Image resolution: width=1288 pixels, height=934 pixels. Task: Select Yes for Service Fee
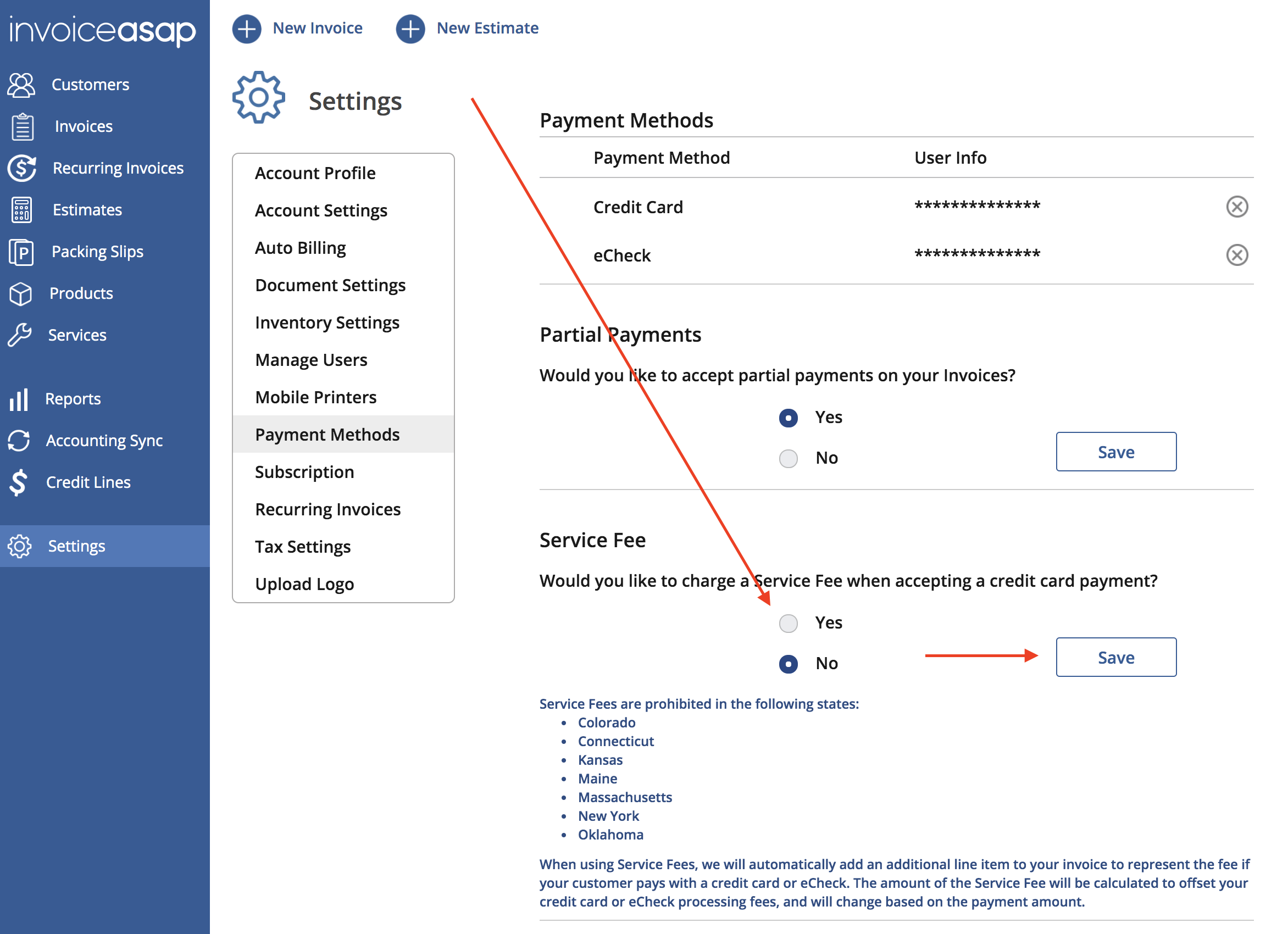[787, 624]
